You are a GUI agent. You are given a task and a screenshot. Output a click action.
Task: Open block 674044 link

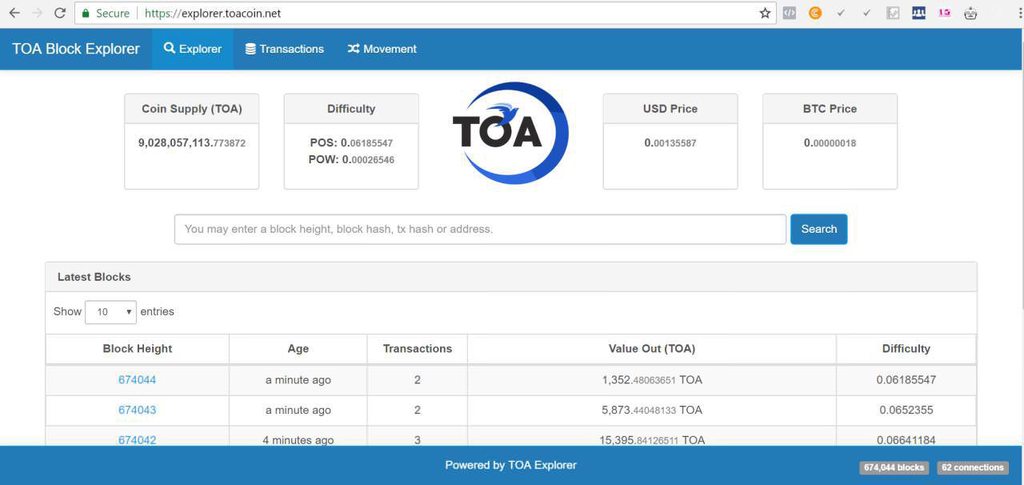(137, 380)
